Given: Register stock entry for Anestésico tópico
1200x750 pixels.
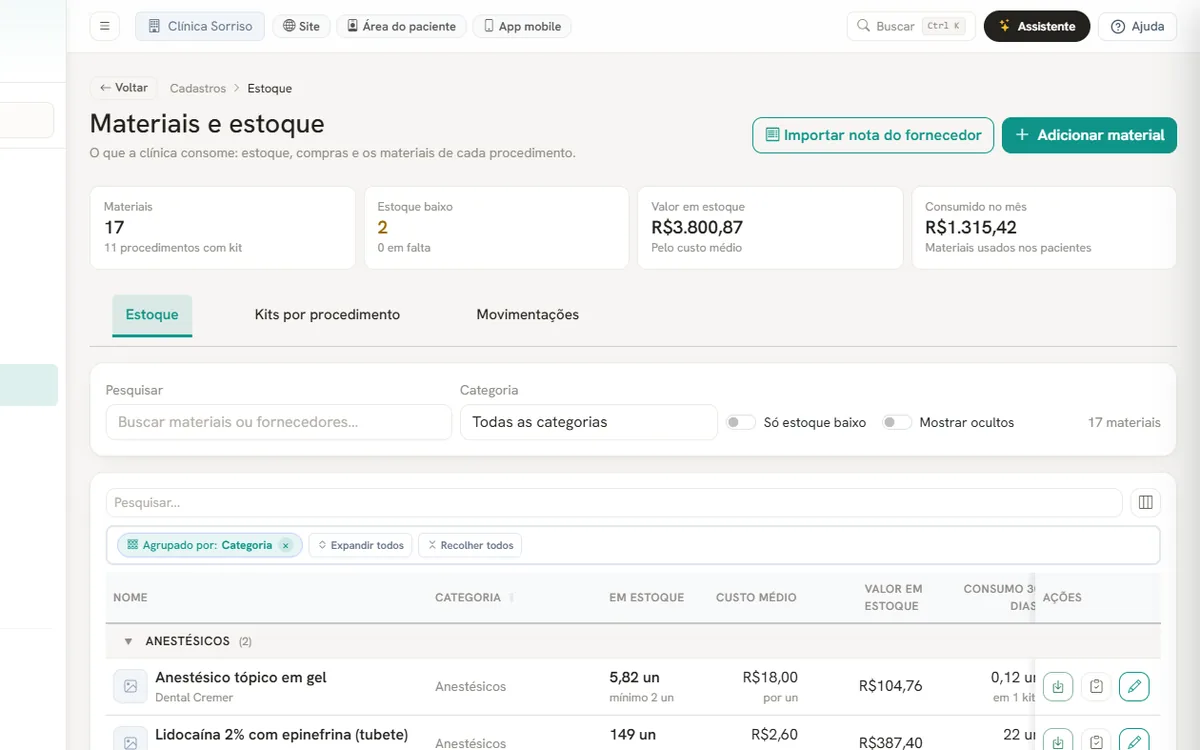Looking at the screenshot, I should [1058, 686].
